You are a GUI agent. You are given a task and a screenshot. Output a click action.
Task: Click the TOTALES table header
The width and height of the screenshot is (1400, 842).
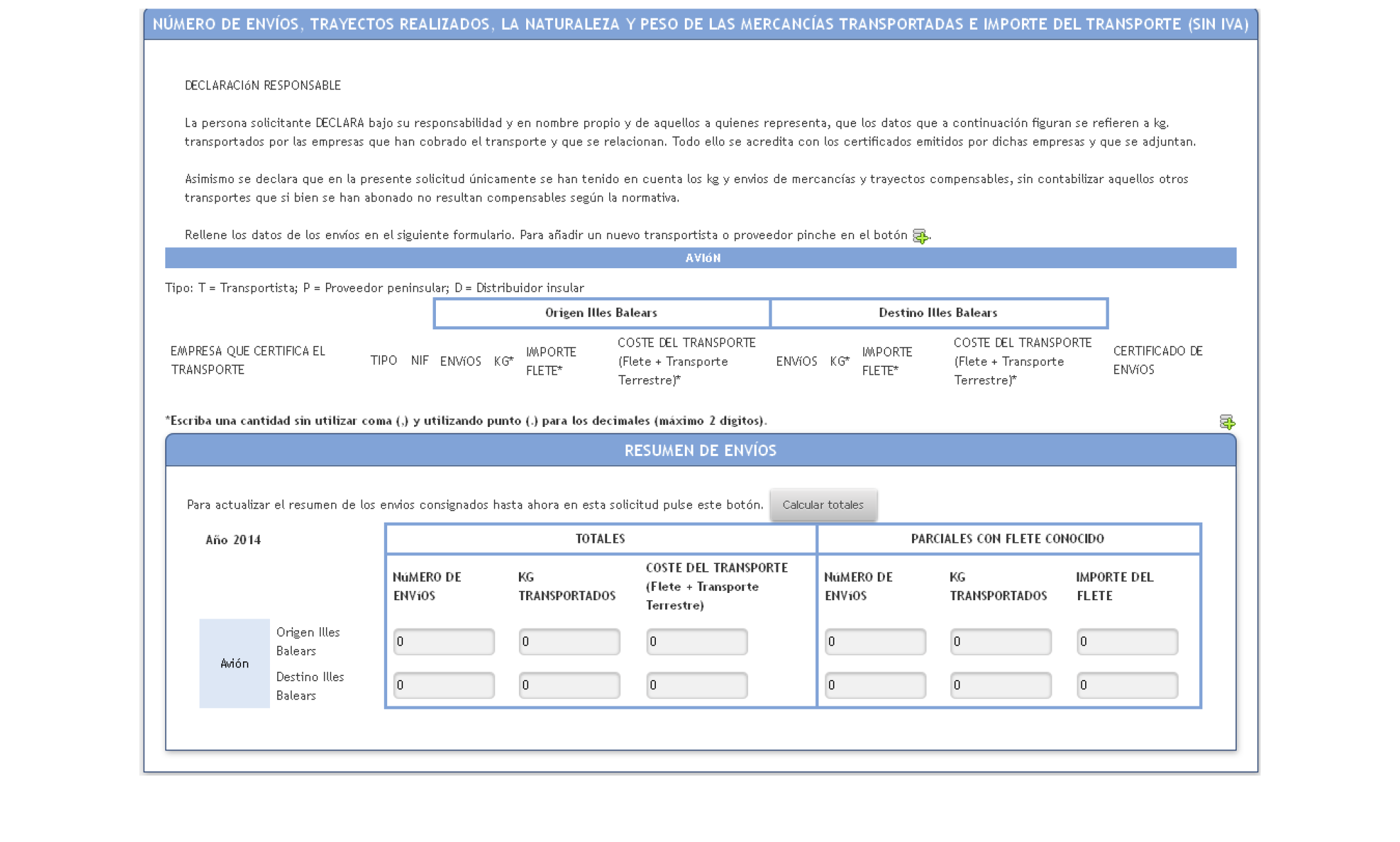601,539
